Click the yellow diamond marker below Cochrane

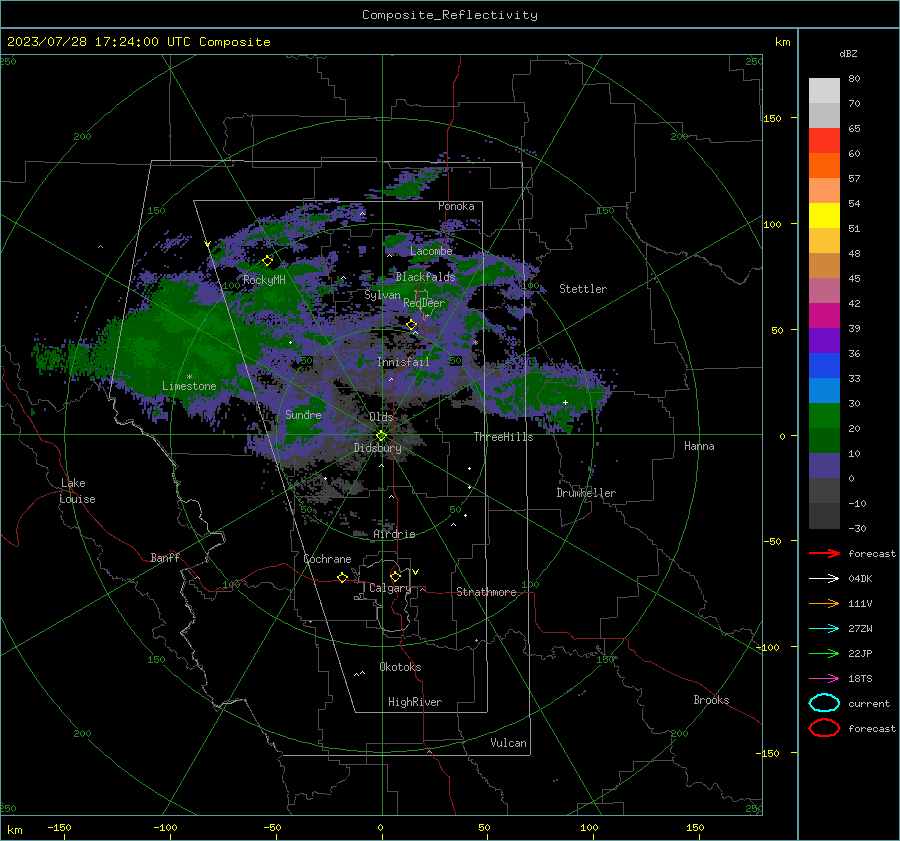click(343, 577)
